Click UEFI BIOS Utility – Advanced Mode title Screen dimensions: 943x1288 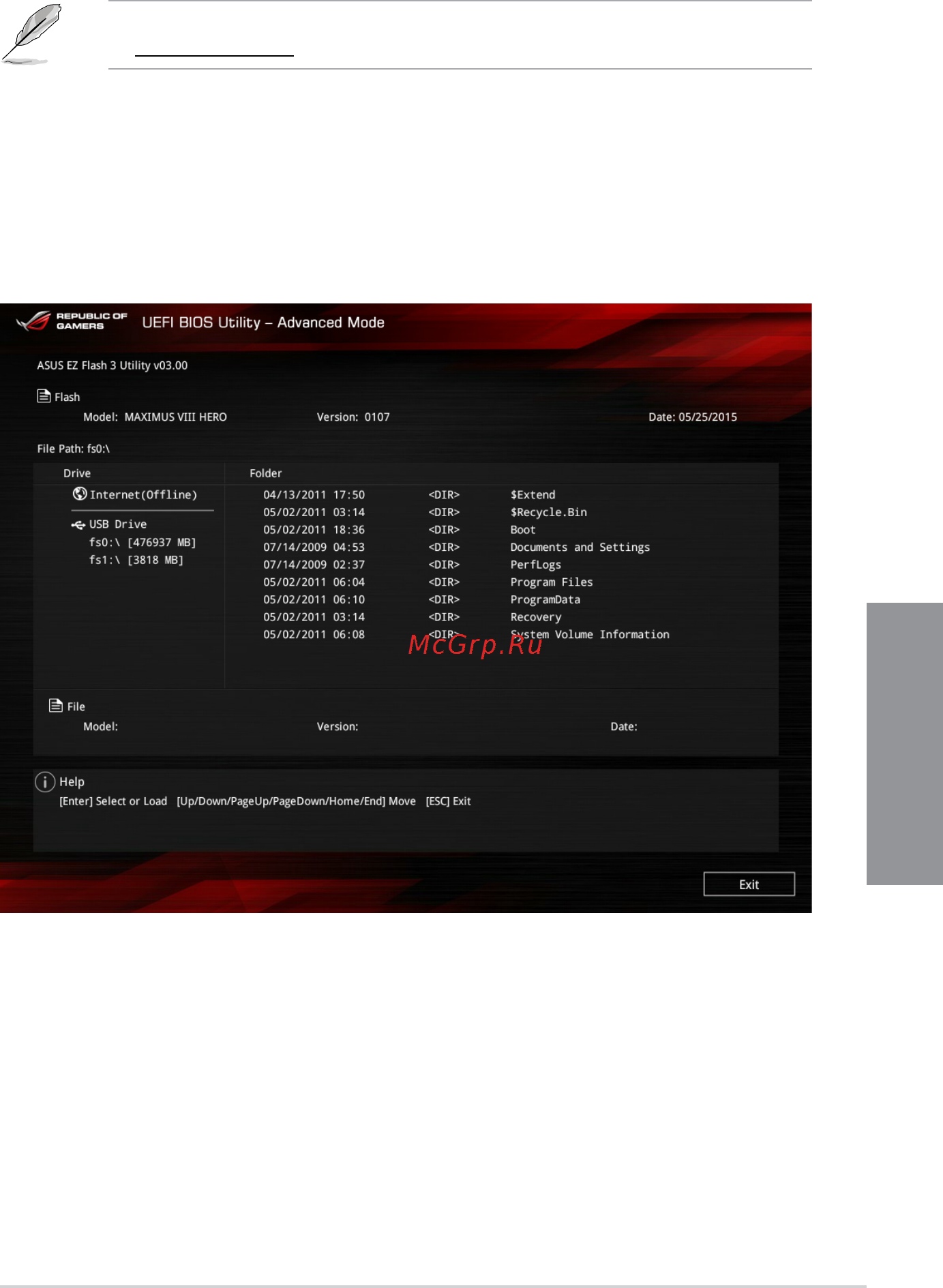(x=263, y=323)
